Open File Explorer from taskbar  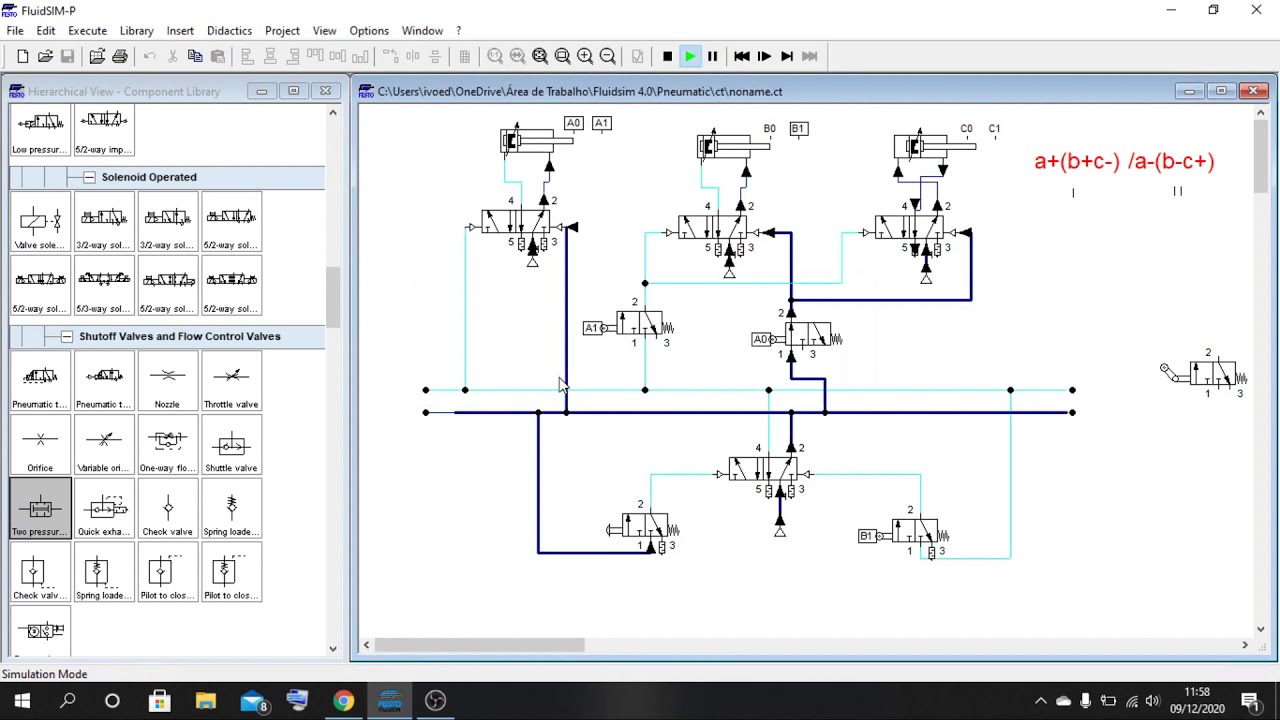point(205,701)
